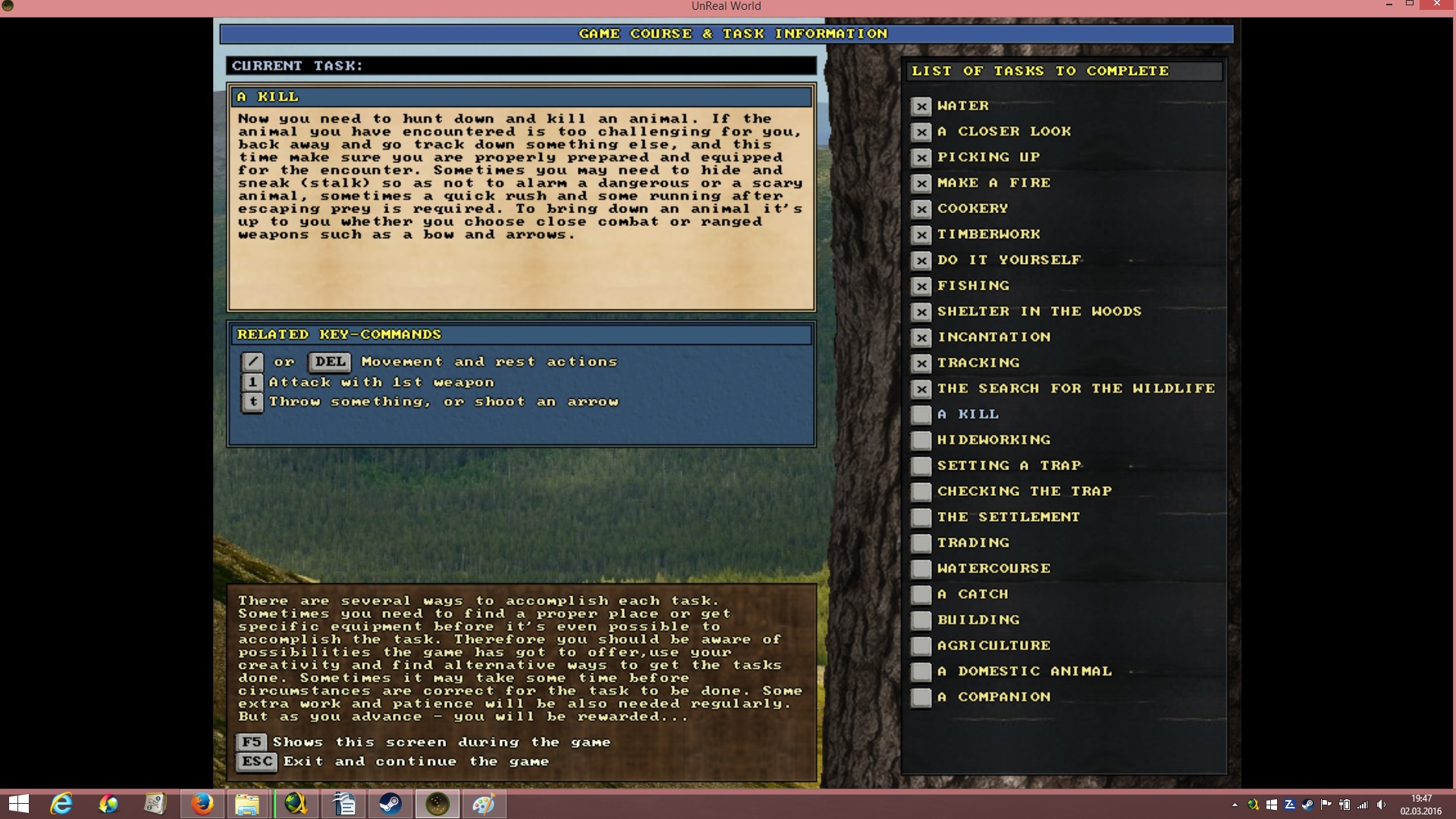
Task: Click the Action Center flag tray icon
Action: click(1326, 805)
